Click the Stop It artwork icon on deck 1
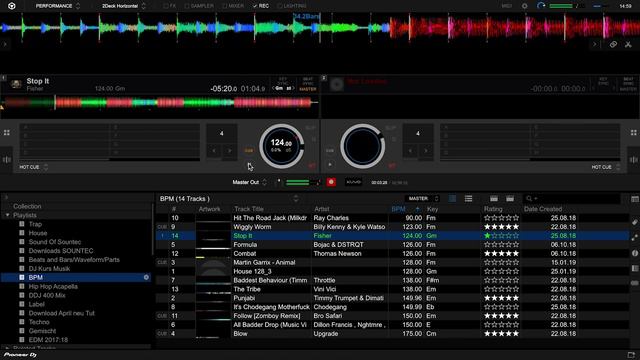This screenshot has width=640, height=360. (x=16, y=84)
